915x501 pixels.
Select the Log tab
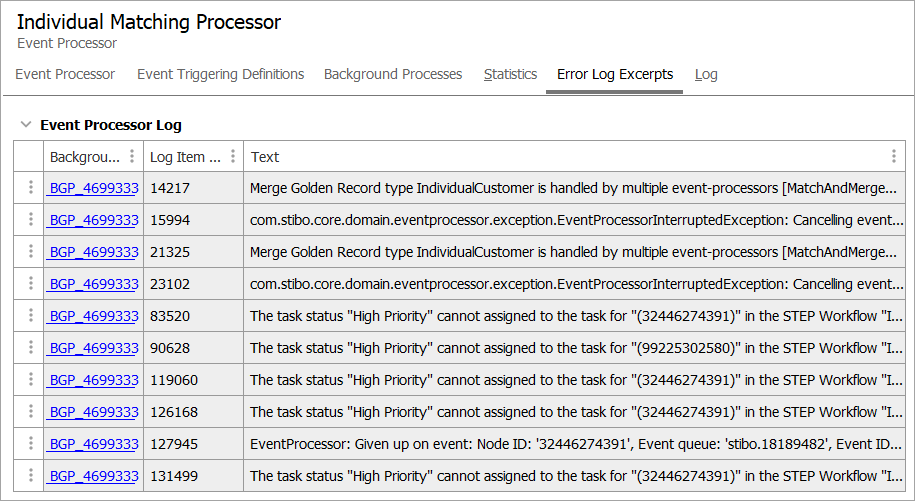coord(706,74)
